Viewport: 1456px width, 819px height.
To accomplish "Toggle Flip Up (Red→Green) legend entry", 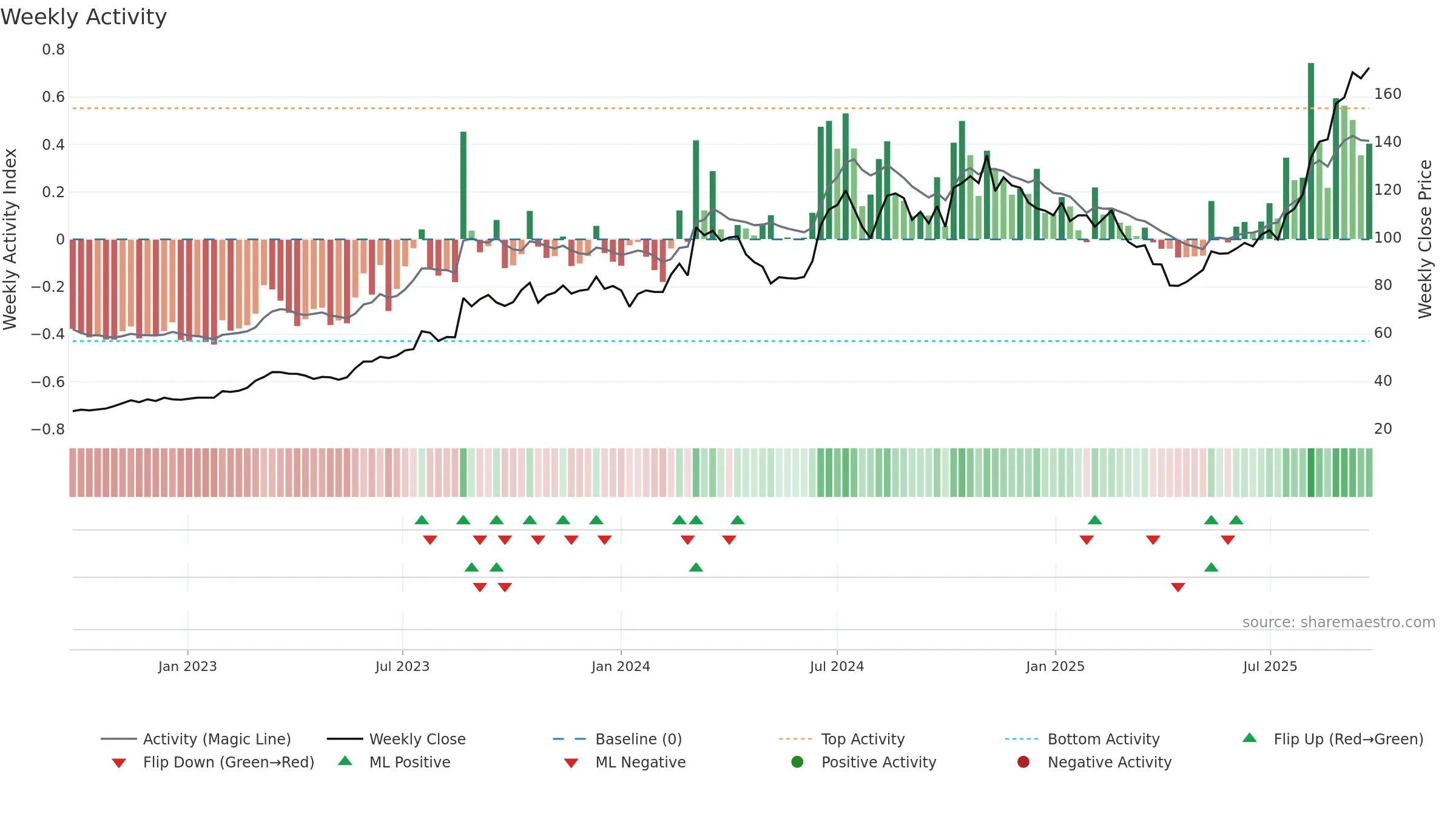I will click(x=1333, y=739).
